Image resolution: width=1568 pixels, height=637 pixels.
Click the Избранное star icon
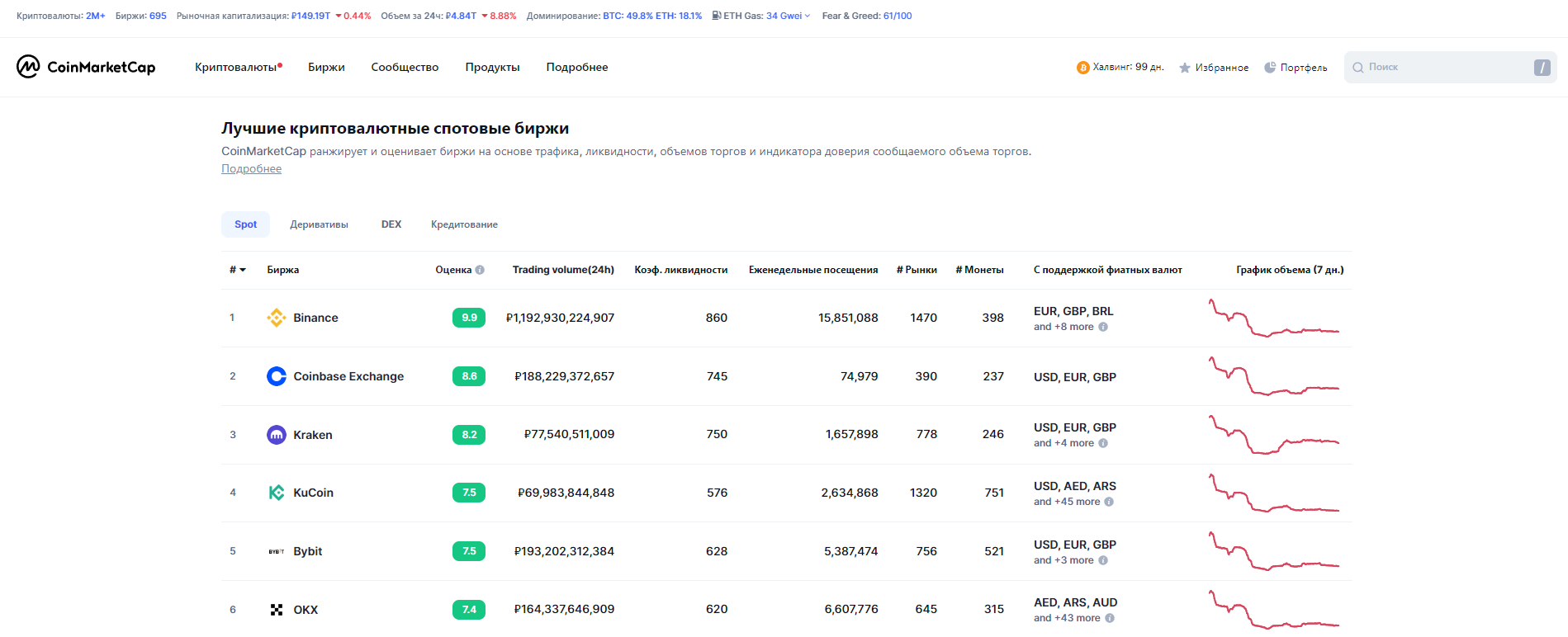point(1185,68)
